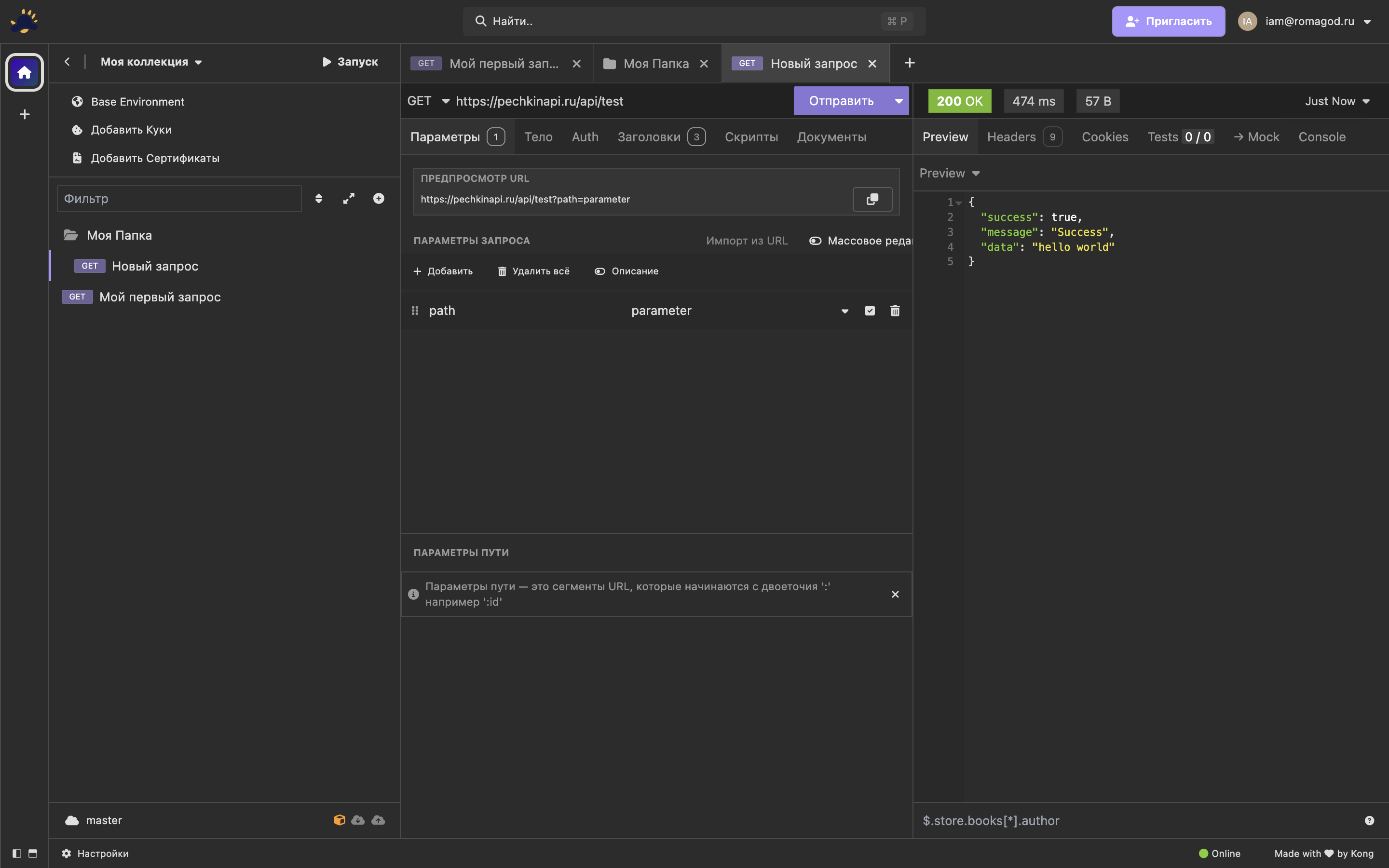Click the circular plus icon beside filter
The height and width of the screenshot is (868, 1389).
coord(378,199)
